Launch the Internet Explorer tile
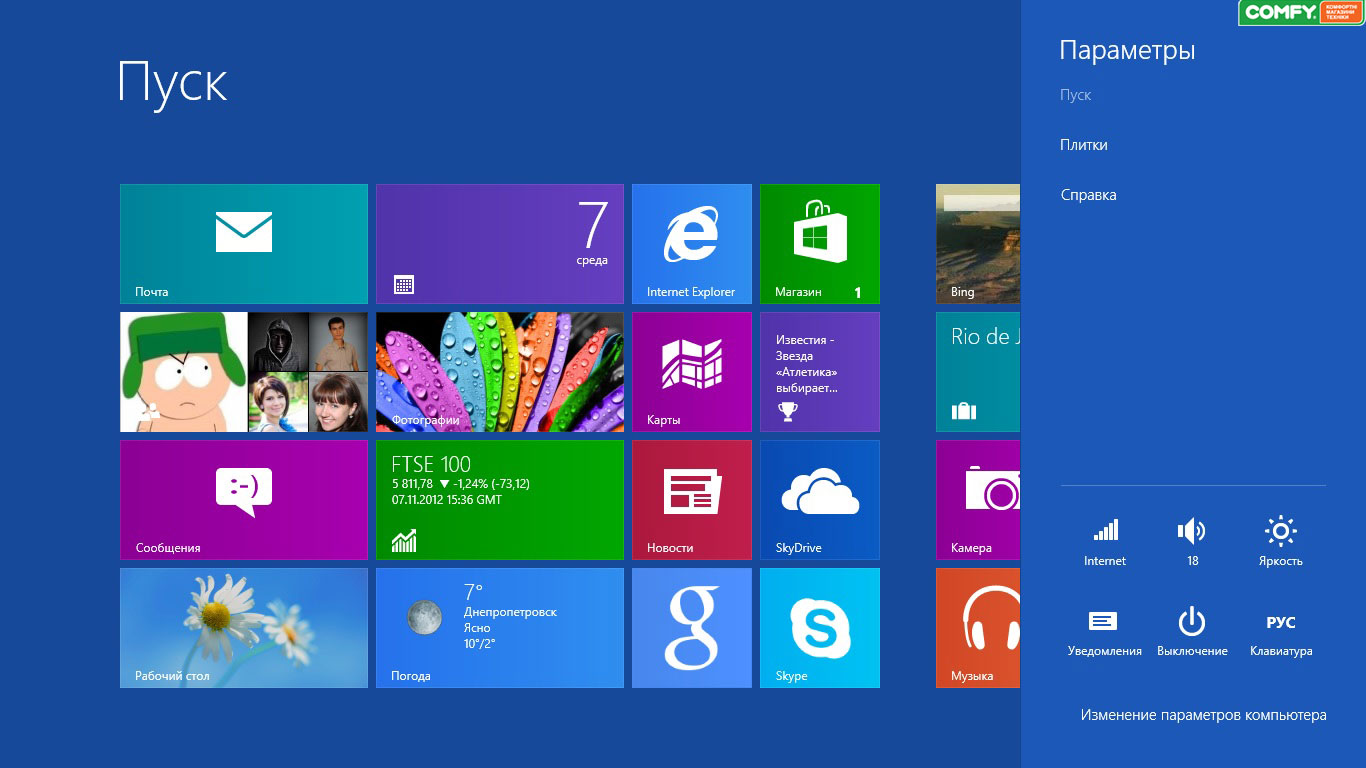 692,244
